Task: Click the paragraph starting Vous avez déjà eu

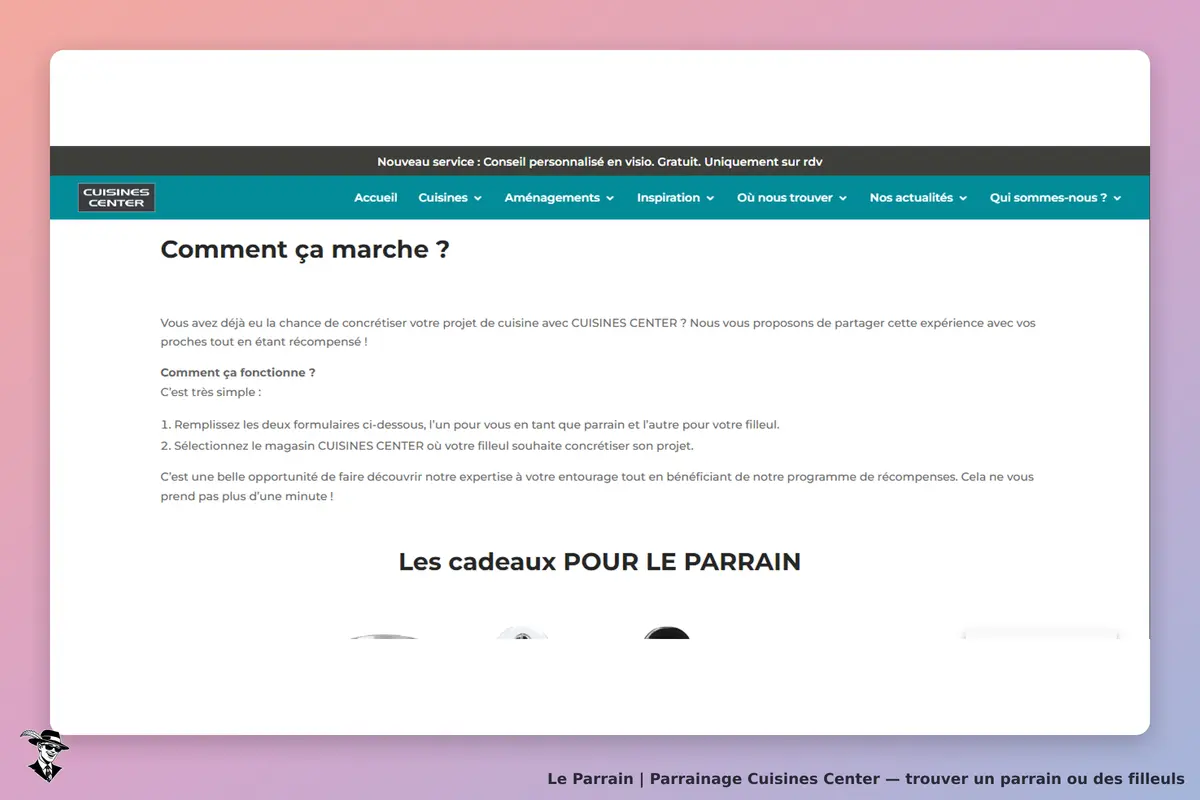Action: tap(598, 332)
